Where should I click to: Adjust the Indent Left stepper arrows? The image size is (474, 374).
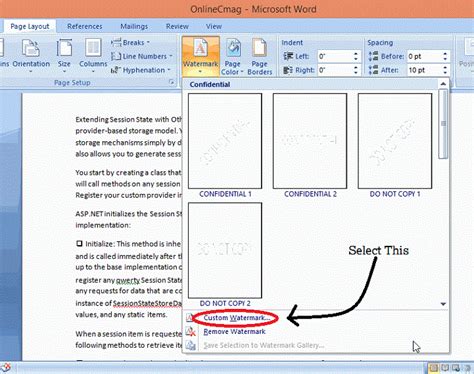coord(356,56)
